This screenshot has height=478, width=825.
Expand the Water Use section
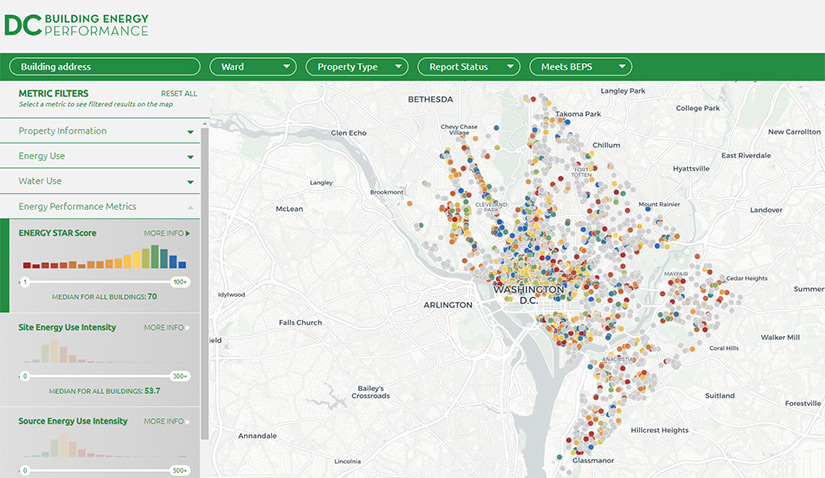point(105,181)
